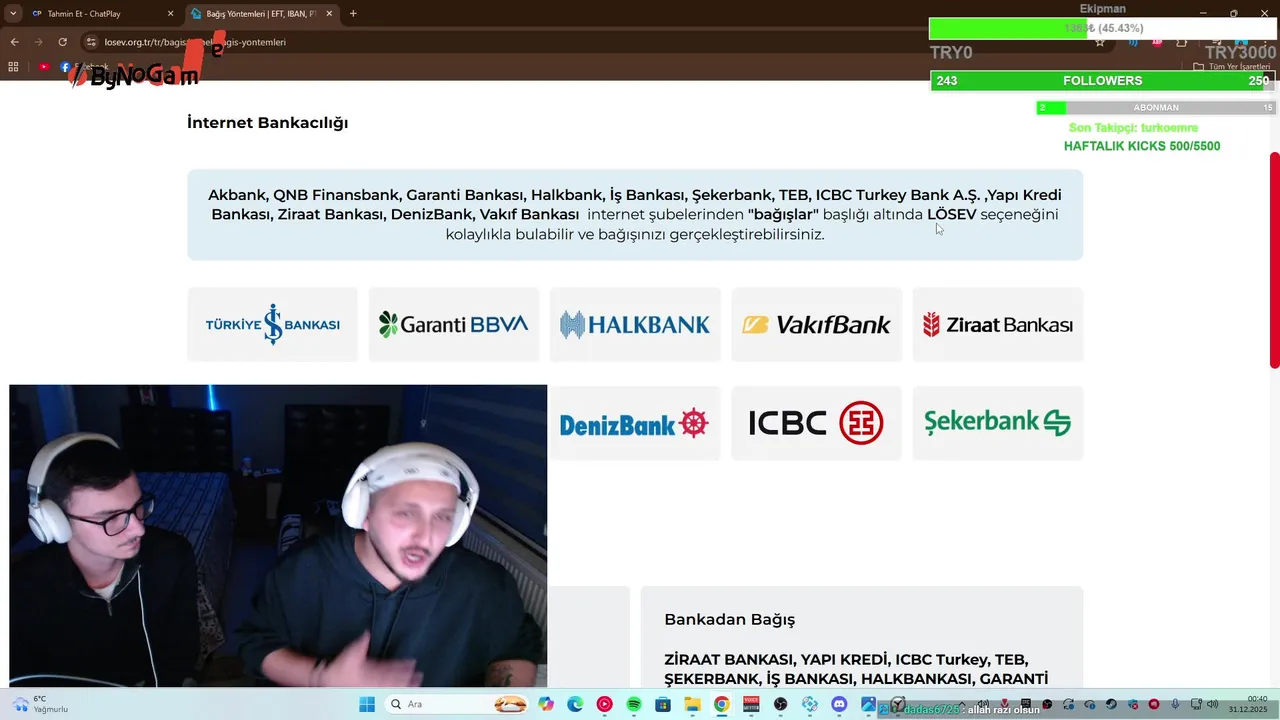Open the Apps grid in bookmarks bar
This screenshot has height=720, width=1280.
tap(13, 67)
